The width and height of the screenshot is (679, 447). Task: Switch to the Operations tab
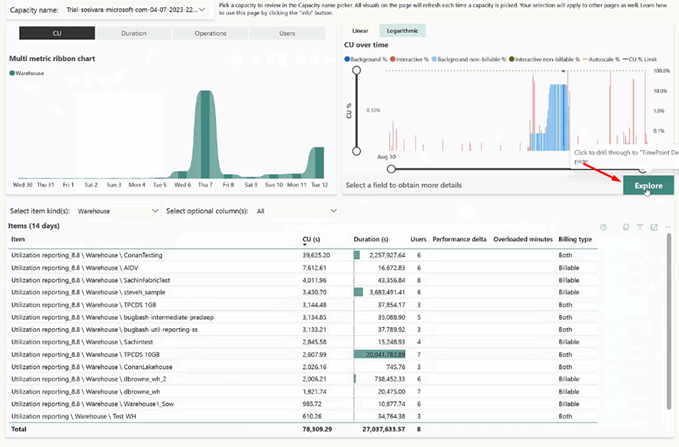click(210, 33)
